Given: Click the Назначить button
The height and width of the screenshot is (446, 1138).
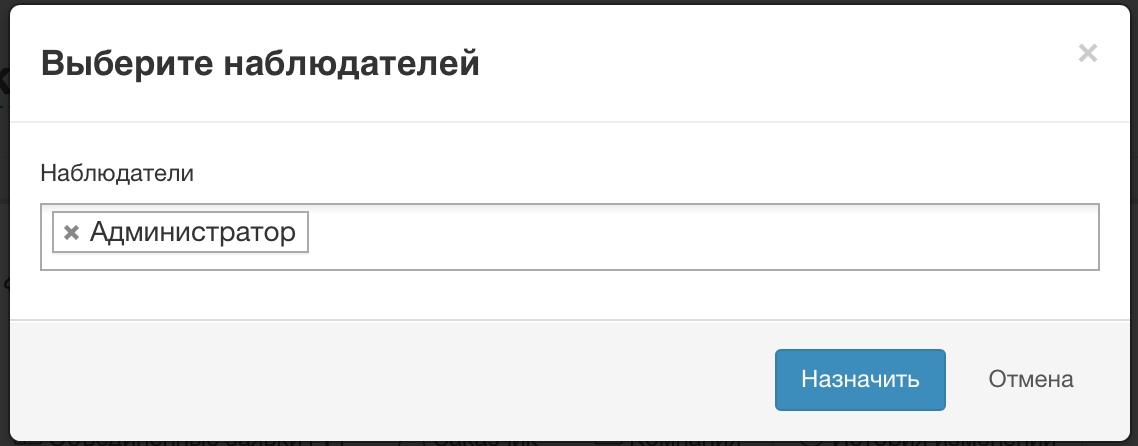Looking at the screenshot, I should coord(860,380).
